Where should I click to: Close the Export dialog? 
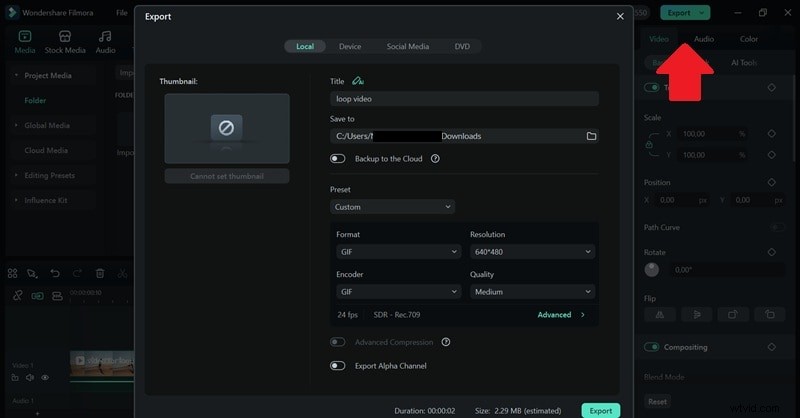point(618,17)
